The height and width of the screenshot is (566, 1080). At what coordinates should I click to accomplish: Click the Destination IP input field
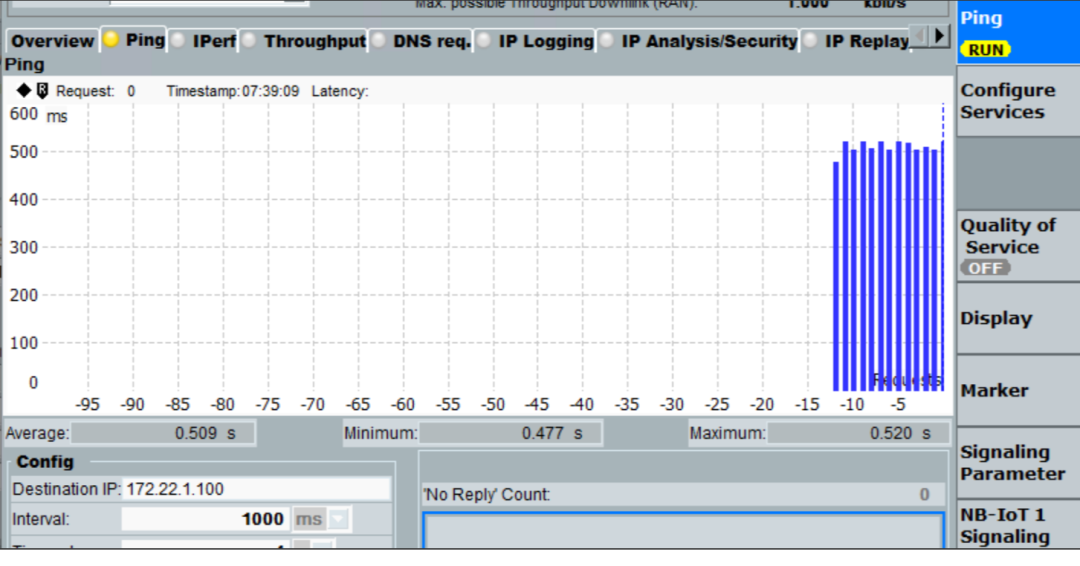256,489
